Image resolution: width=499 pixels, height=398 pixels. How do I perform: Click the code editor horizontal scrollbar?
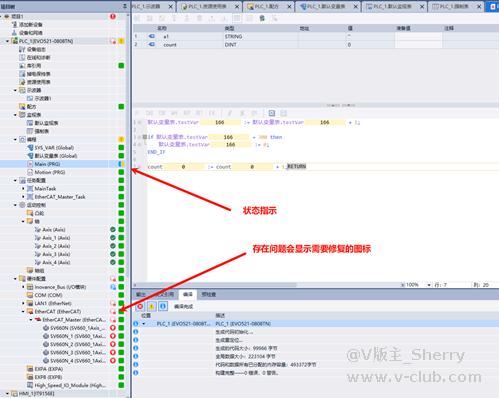[215, 285]
